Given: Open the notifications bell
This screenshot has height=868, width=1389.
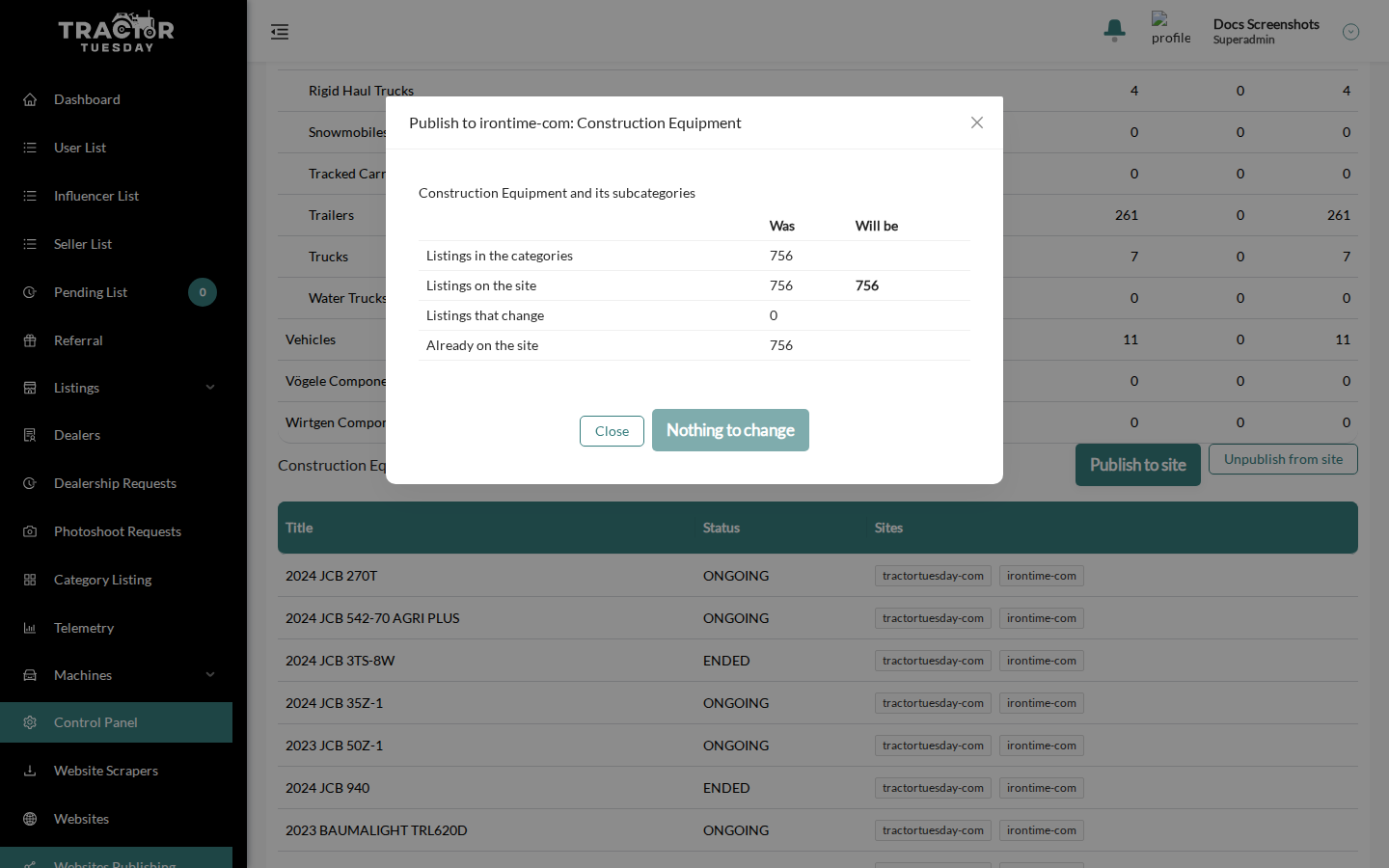Looking at the screenshot, I should tap(1115, 31).
